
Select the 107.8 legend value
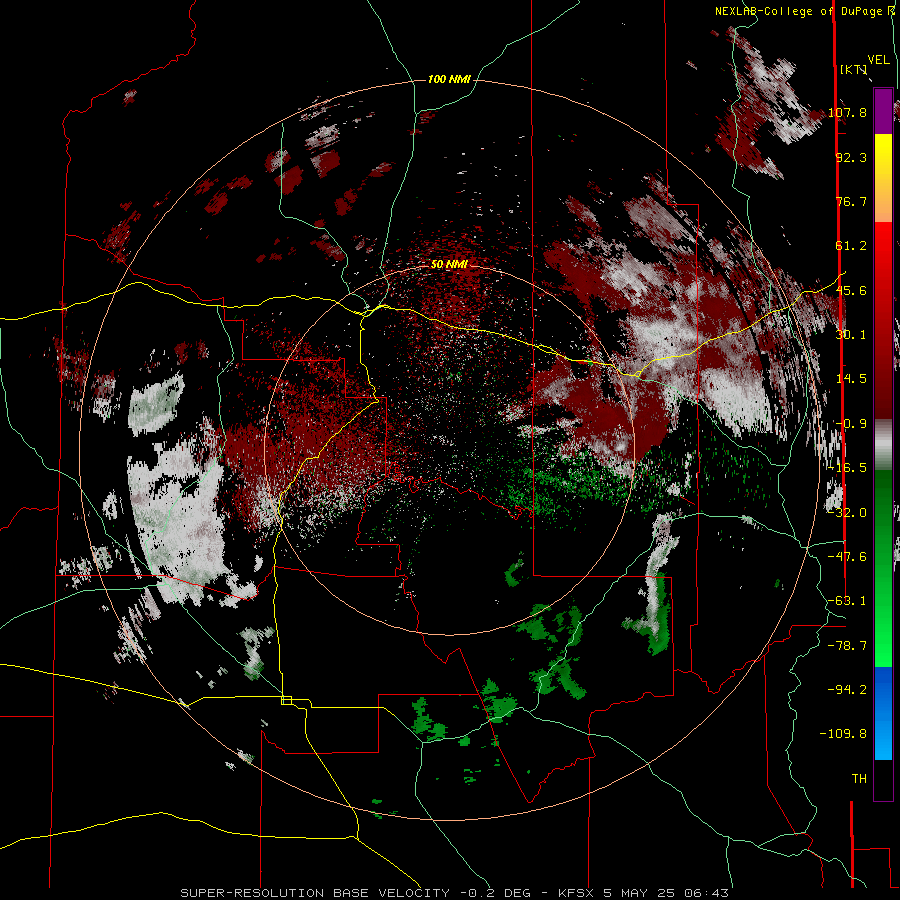coord(848,112)
